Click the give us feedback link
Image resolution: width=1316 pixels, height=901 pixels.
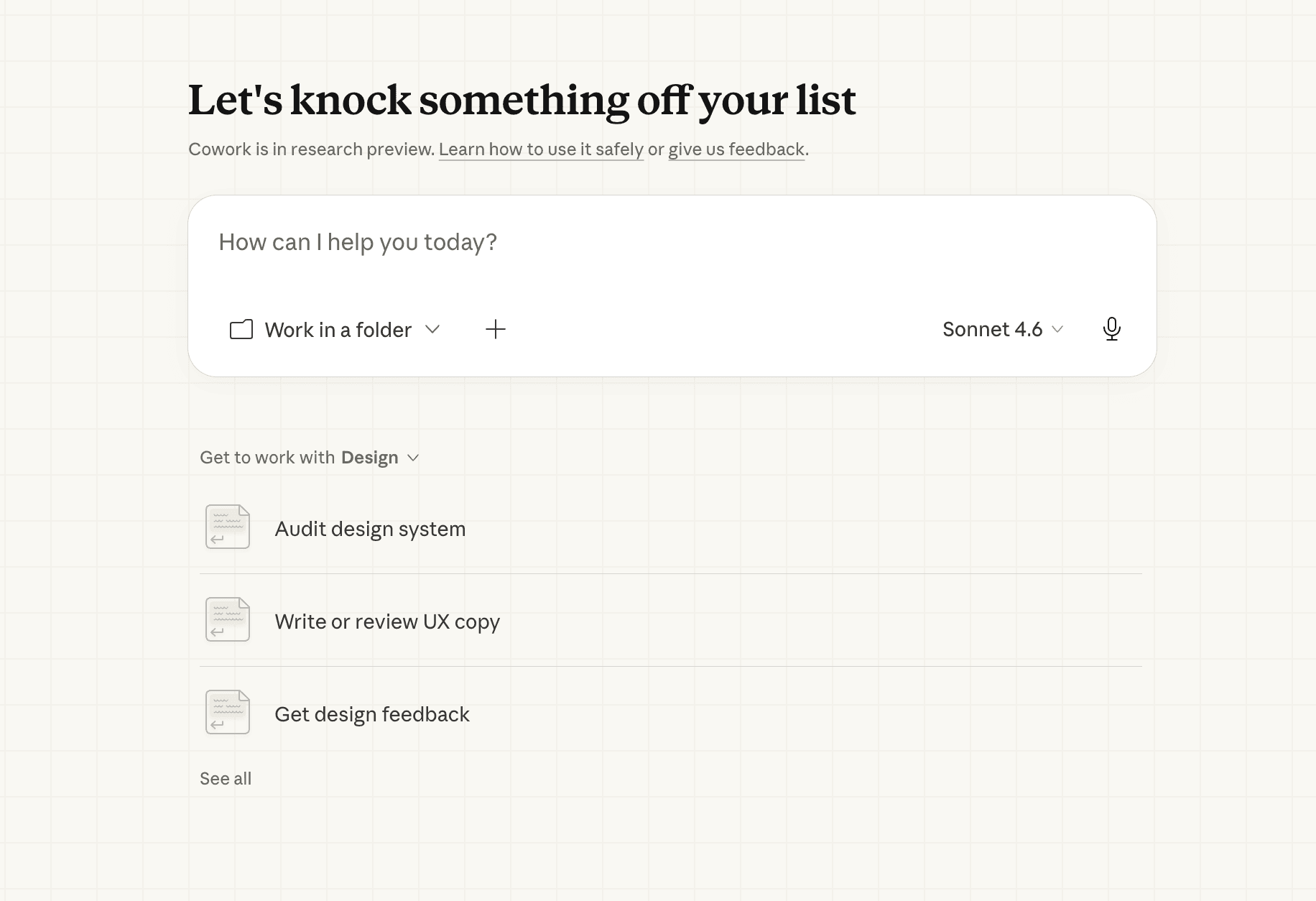point(736,149)
